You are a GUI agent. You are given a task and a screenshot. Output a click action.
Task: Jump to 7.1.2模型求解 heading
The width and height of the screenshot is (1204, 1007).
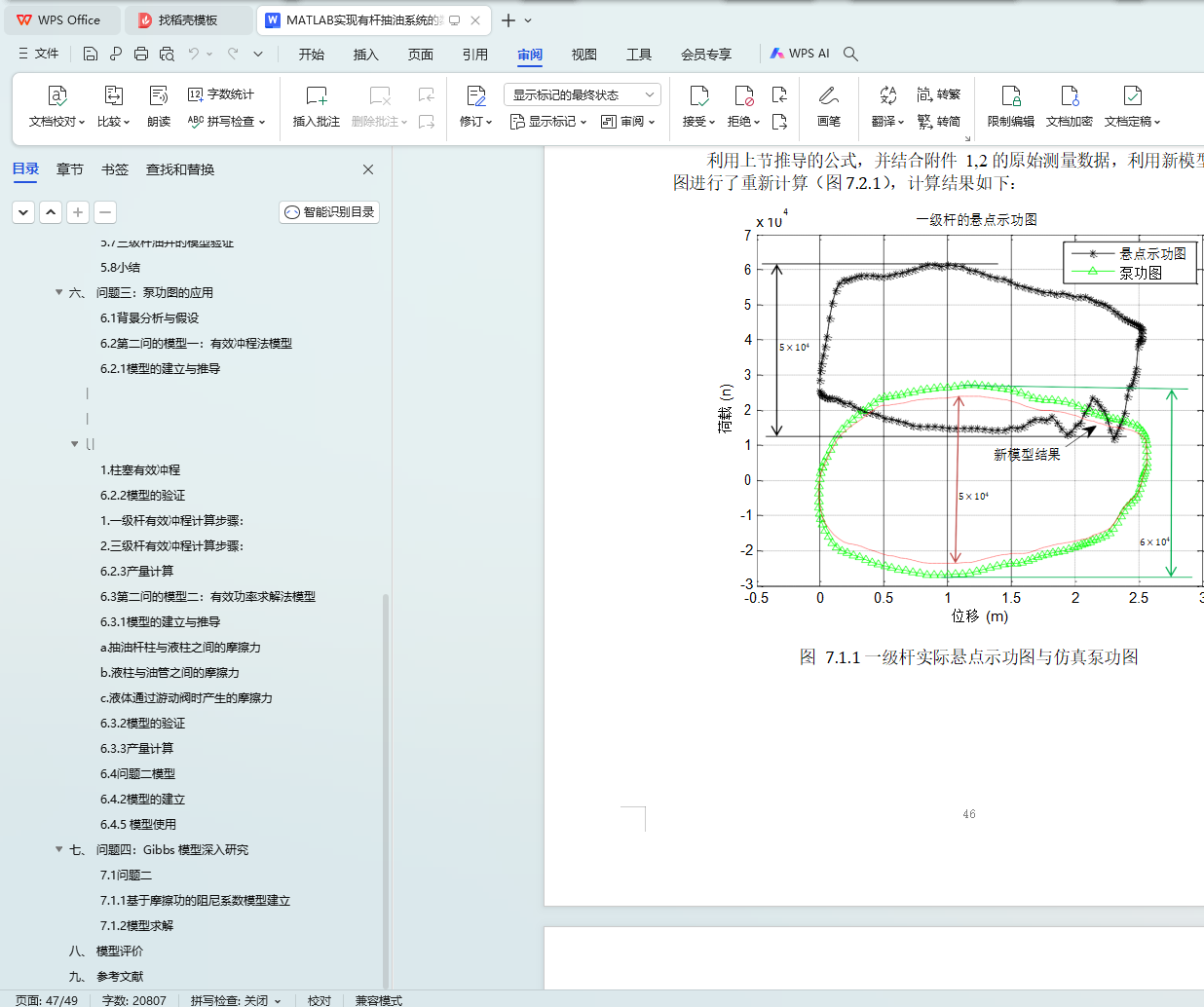[137, 925]
